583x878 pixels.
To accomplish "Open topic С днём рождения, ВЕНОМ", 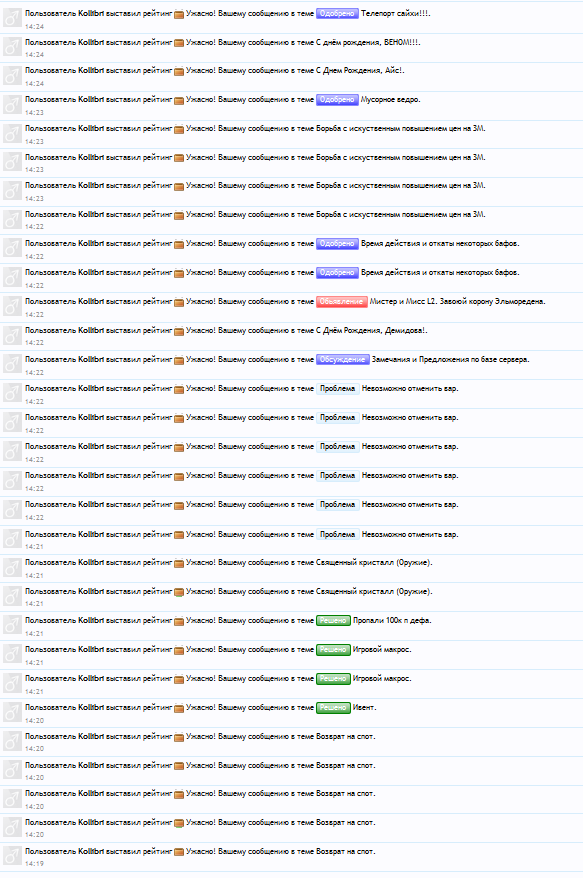I will 367,43.
